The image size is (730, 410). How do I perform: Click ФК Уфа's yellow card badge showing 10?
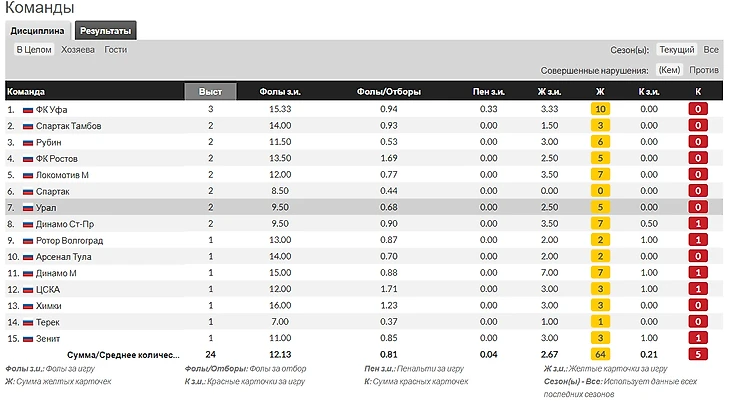pyautogui.click(x=600, y=109)
